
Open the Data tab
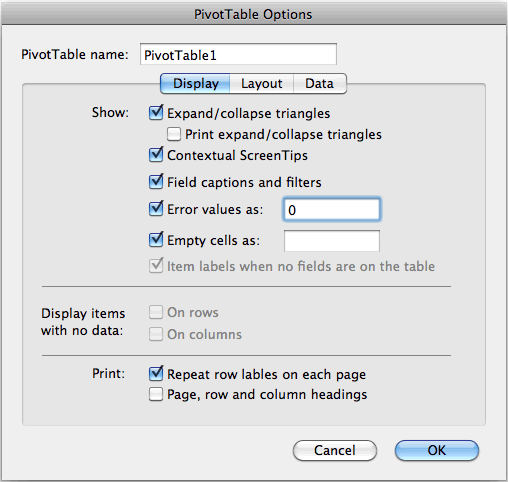(320, 83)
